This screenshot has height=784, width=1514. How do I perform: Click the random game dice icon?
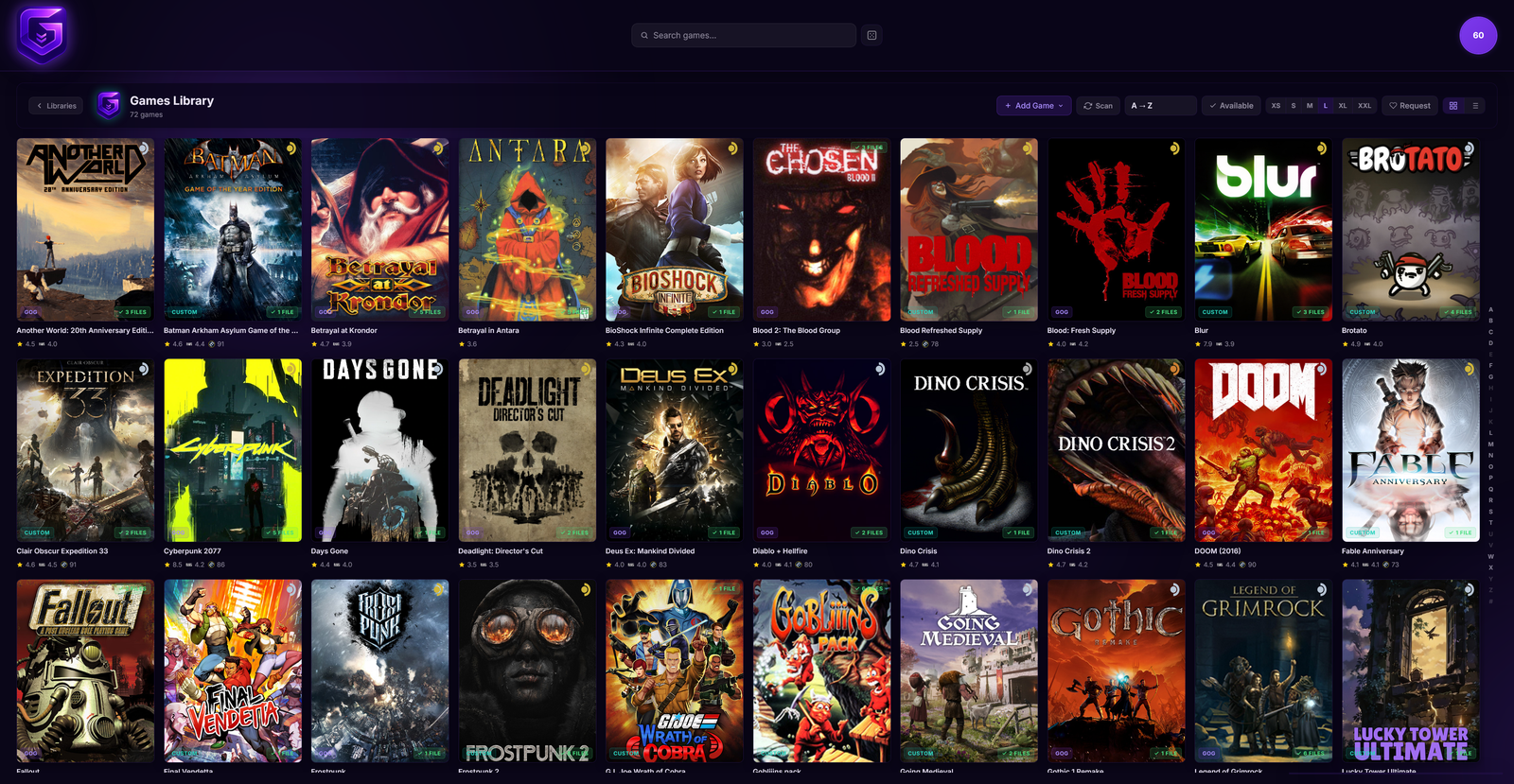point(871,35)
